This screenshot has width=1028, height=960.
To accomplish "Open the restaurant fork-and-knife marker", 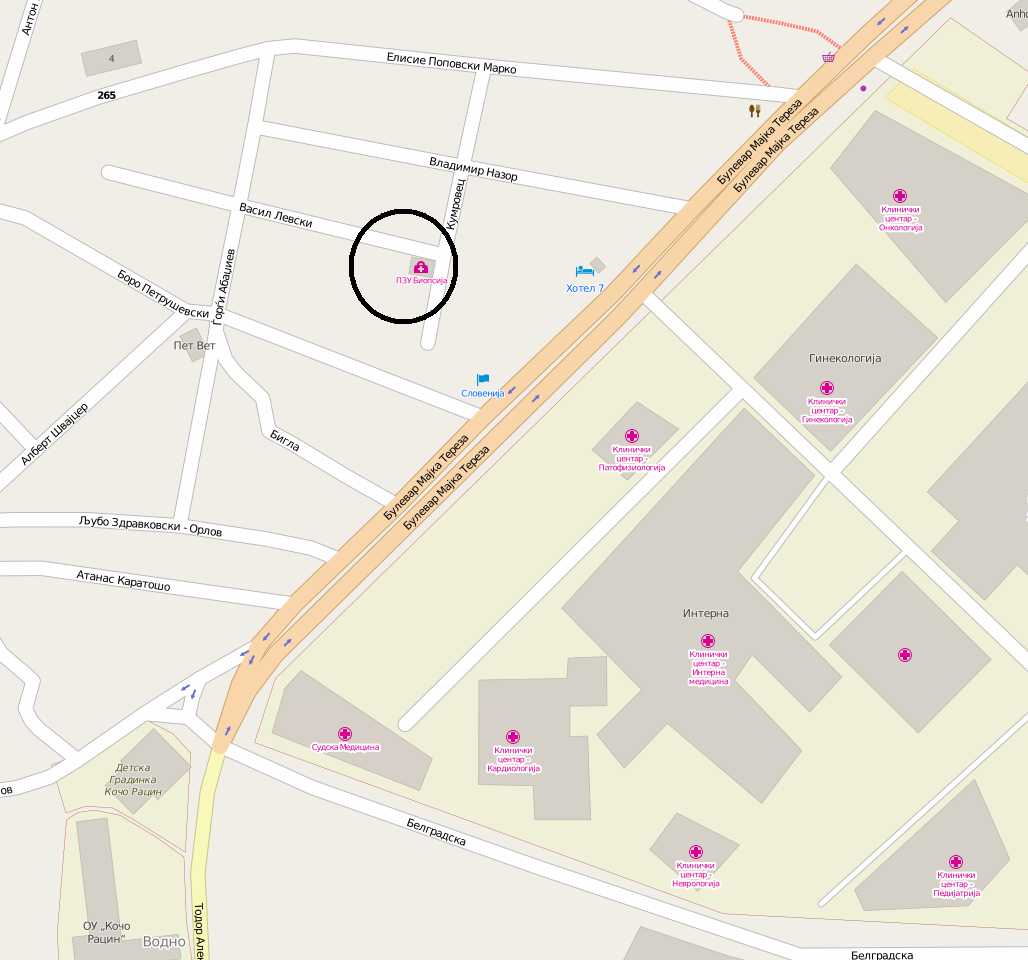I will click(755, 110).
